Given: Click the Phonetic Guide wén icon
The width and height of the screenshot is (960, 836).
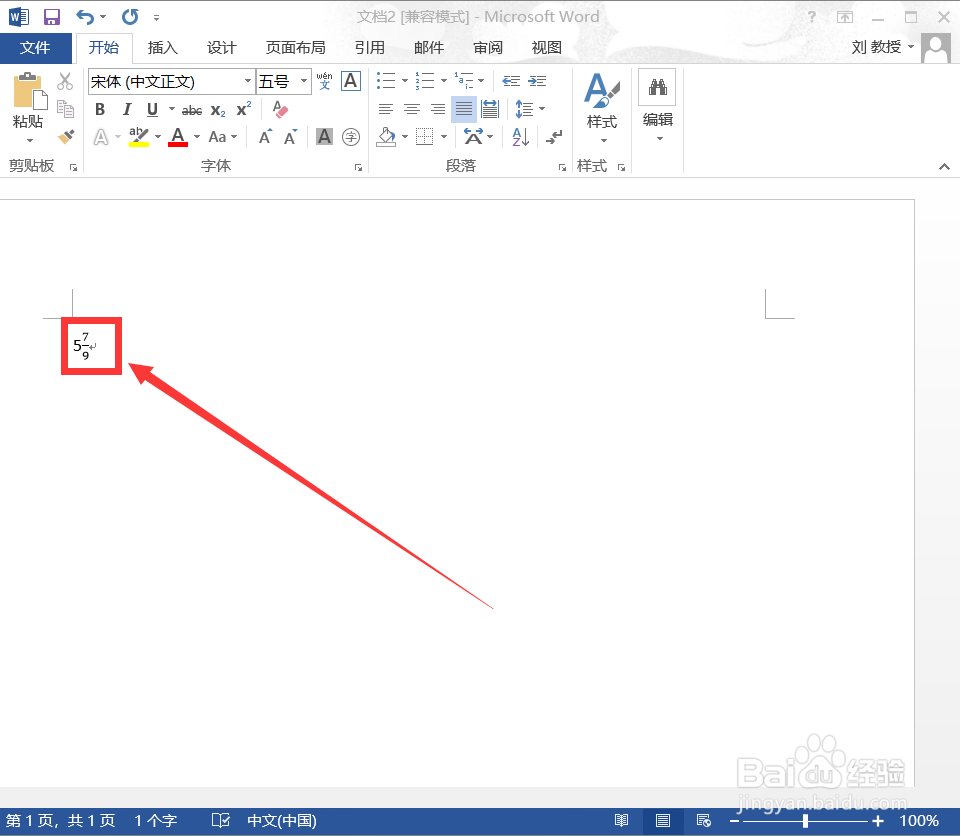Looking at the screenshot, I should tap(324, 81).
